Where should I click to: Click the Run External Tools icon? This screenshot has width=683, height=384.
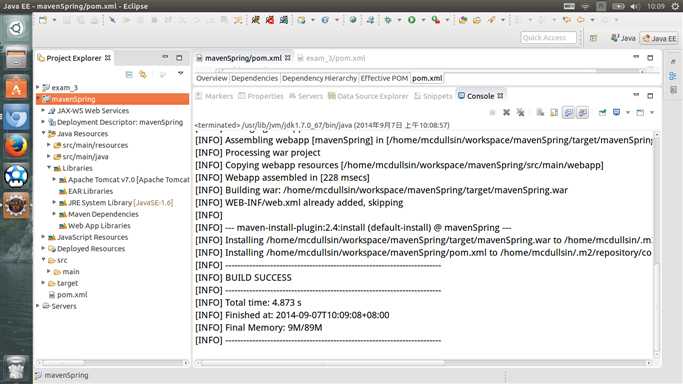[x=436, y=20]
